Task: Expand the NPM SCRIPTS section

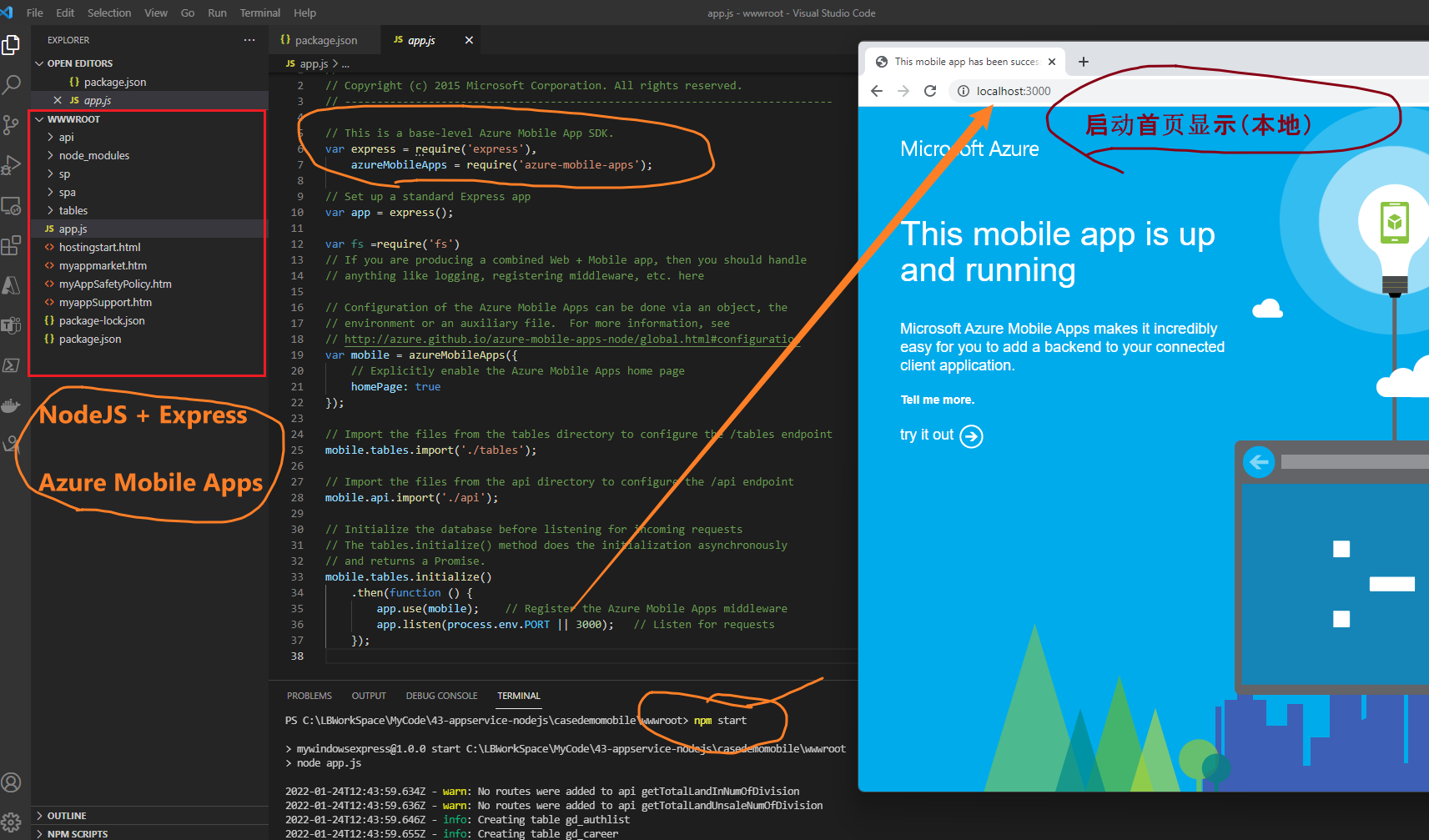Action: coord(77,833)
